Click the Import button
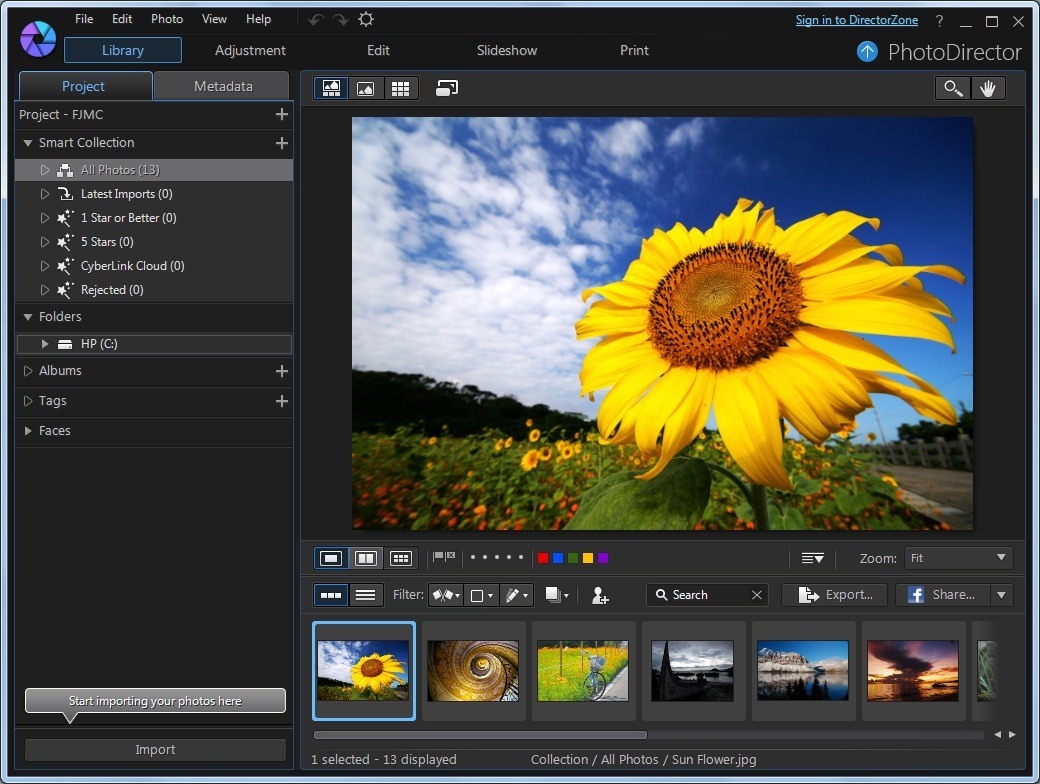This screenshot has height=784, width=1040. pyautogui.click(x=155, y=749)
